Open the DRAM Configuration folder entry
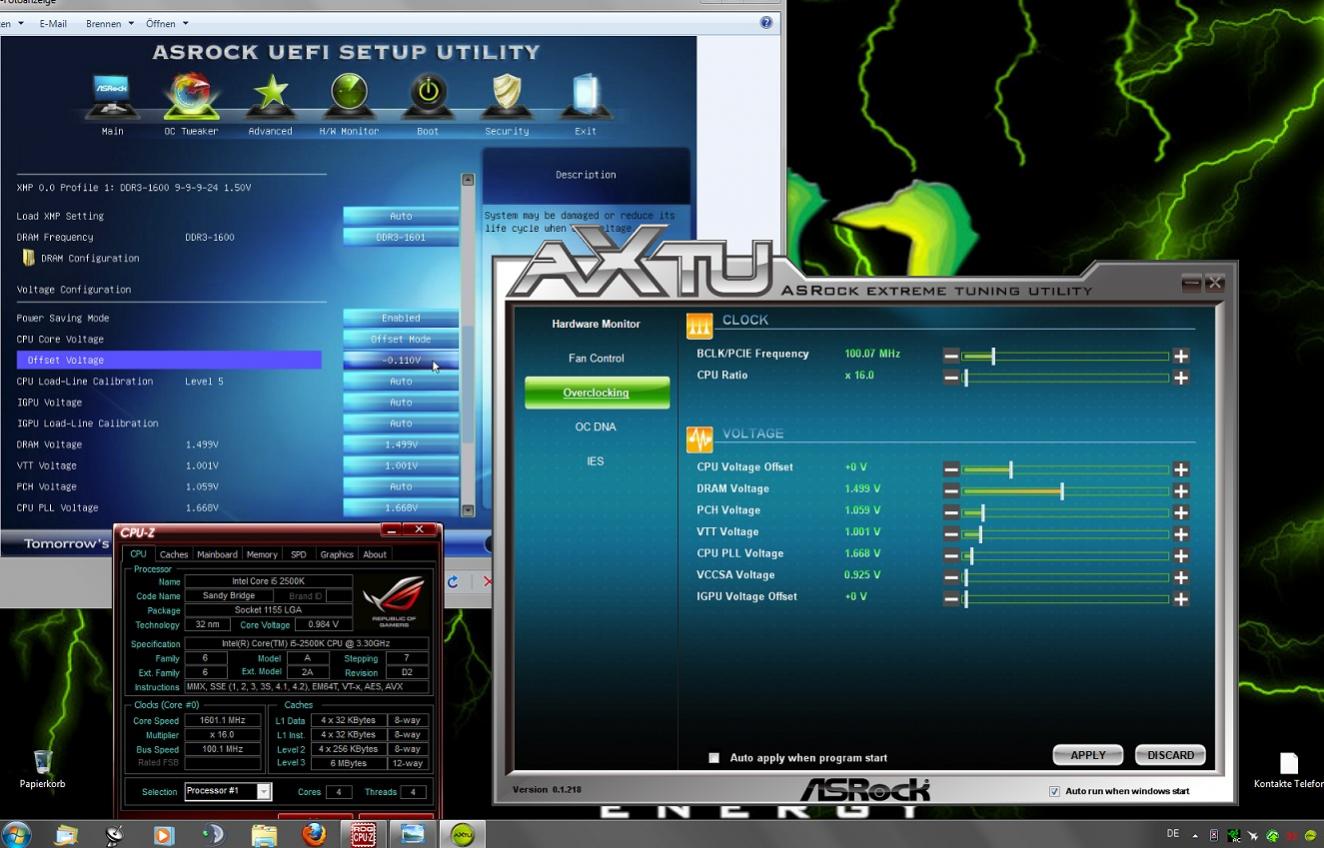Image resolution: width=1324 pixels, height=848 pixels. click(x=80, y=258)
